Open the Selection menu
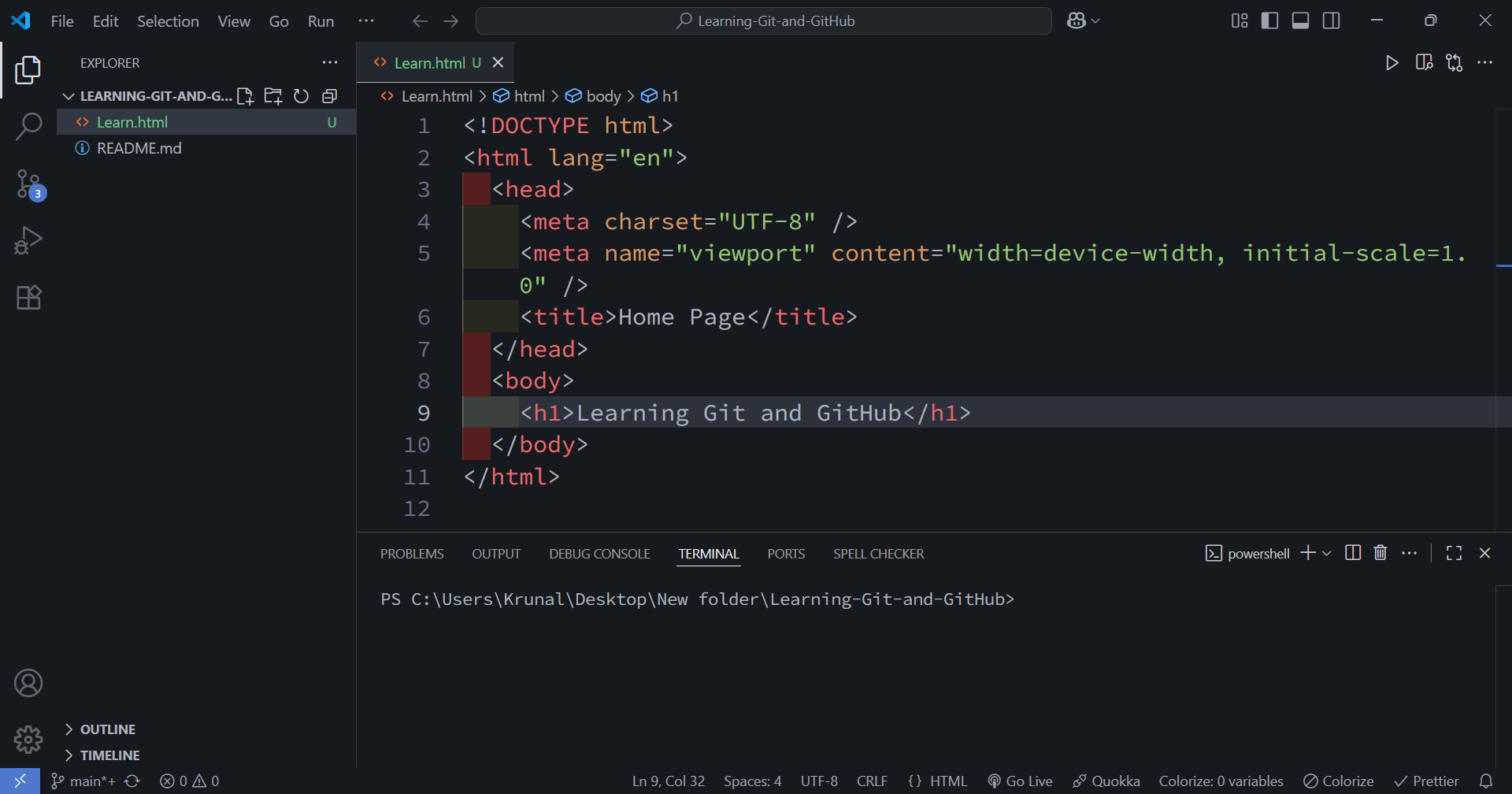This screenshot has width=1512, height=794. [x=168, y=21]
